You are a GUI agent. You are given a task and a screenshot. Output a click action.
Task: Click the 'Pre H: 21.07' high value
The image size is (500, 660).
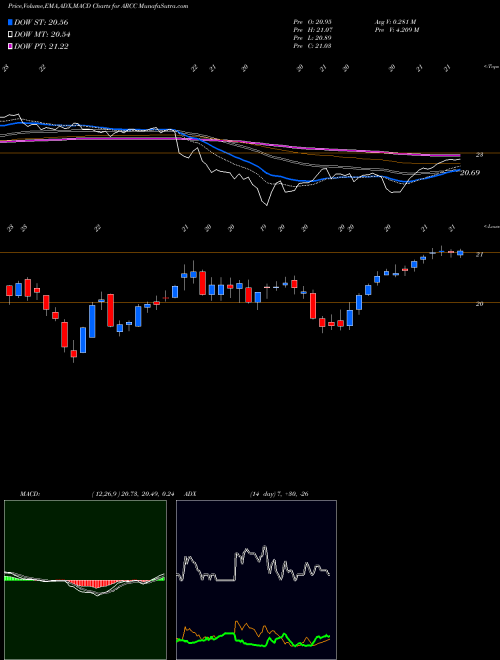coord(313,29)
